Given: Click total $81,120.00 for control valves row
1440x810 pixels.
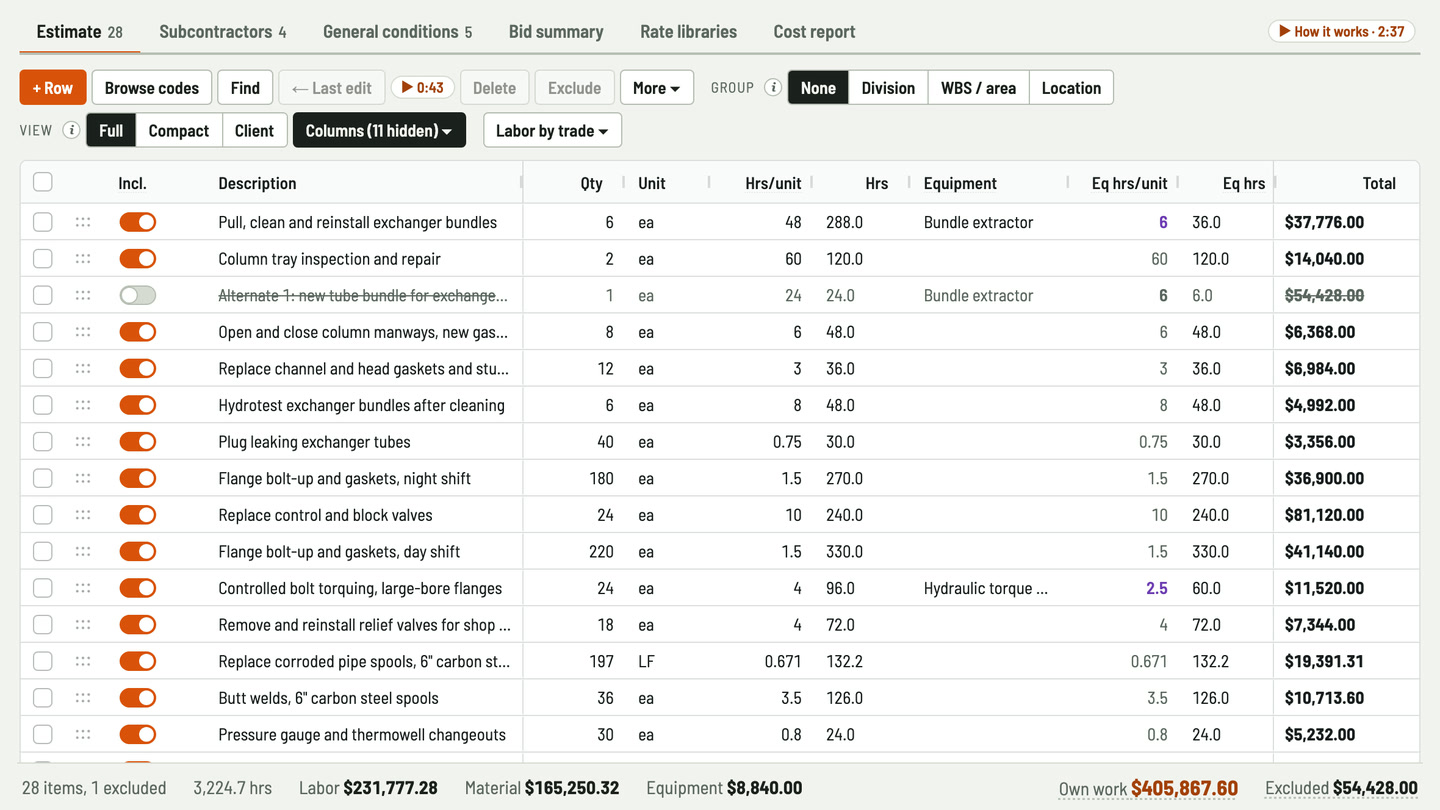Looking at the screenshot, I should tap(1324, 515).
